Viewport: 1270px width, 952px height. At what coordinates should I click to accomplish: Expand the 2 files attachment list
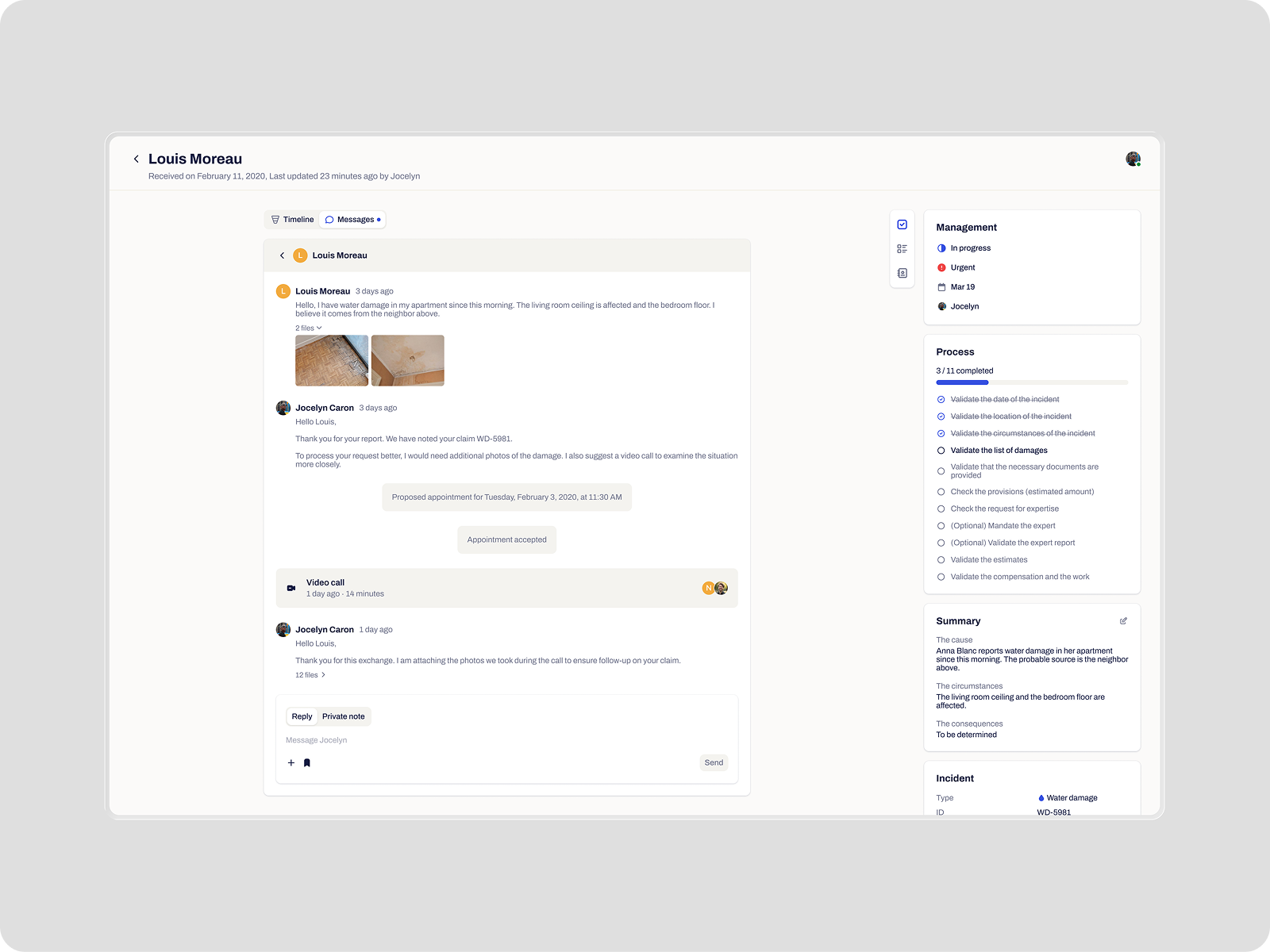(x=308, y=327)
